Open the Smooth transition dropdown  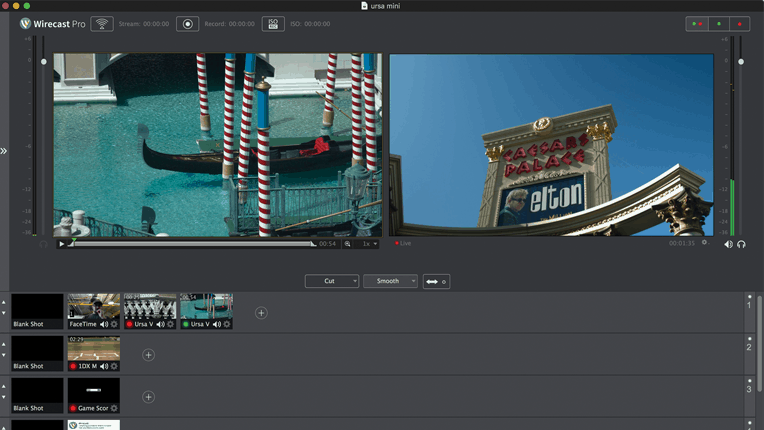tap(390, 281)
